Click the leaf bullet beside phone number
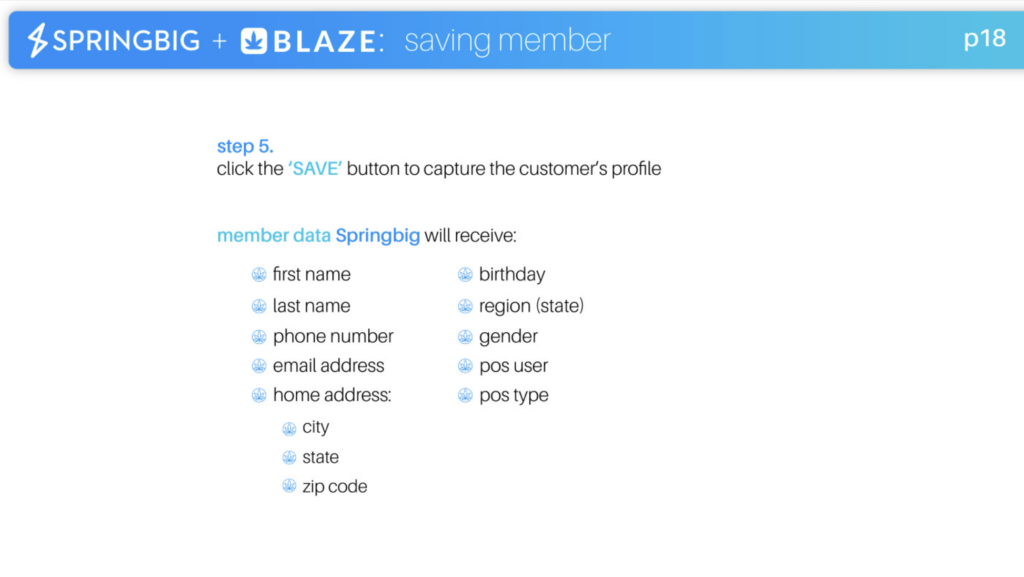The image size is (1024, 577). click(x=259, y=337)
